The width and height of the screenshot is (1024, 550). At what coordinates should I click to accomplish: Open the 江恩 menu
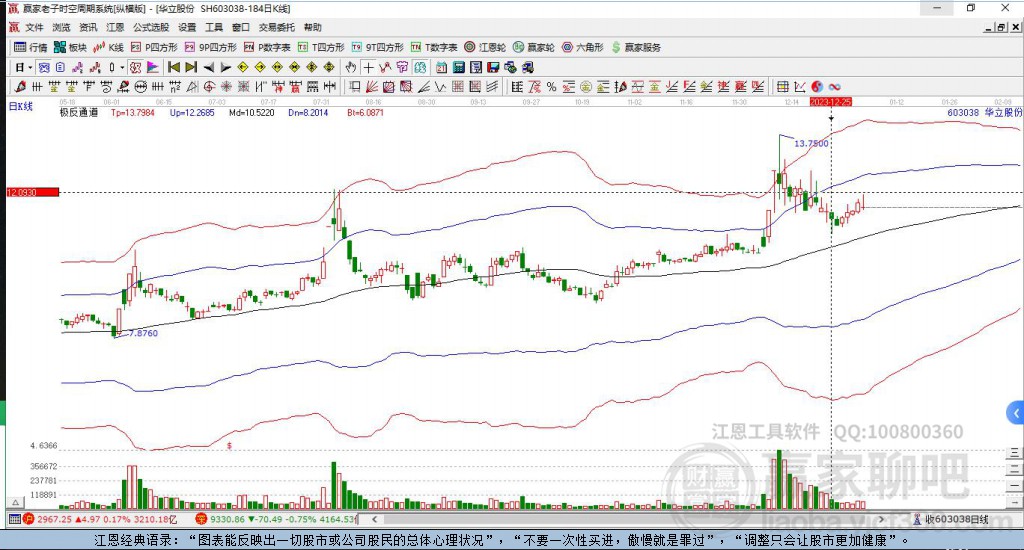115,27
